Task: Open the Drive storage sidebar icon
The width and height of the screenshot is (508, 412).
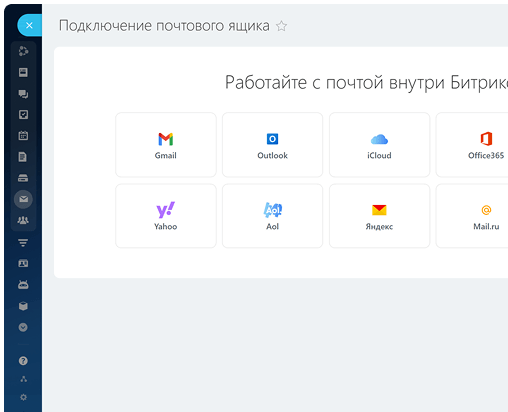Action: [23, 178]
